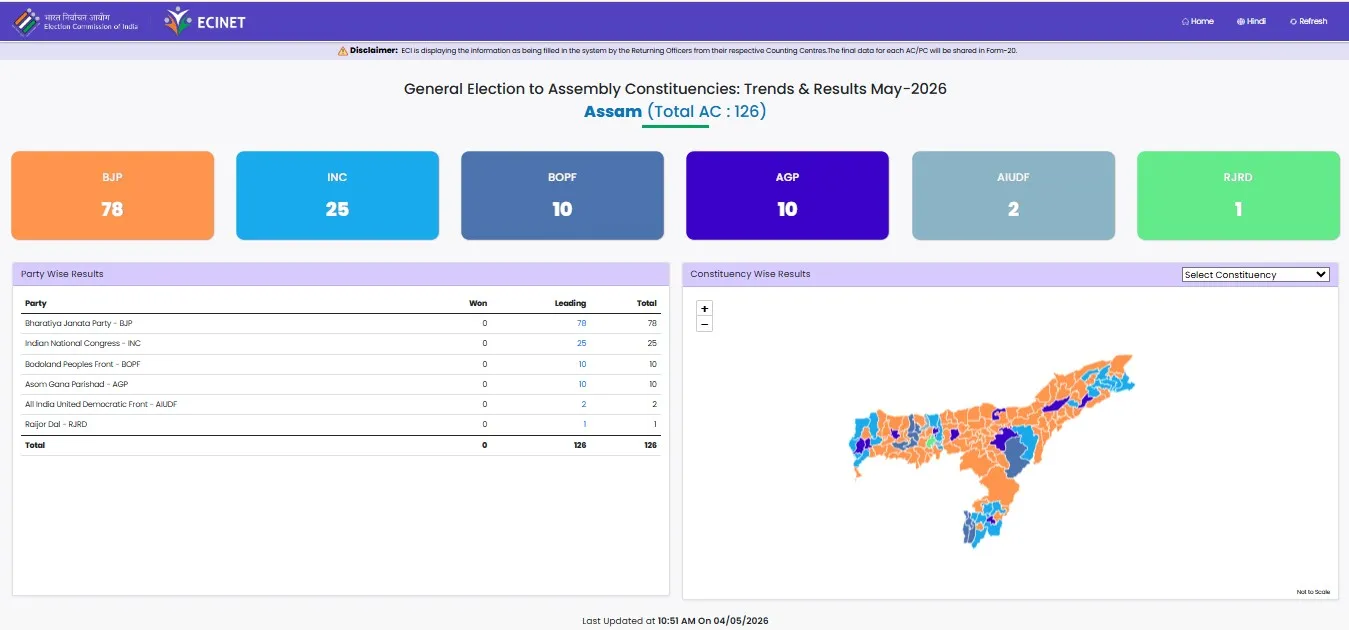Click the Total row leading value 126

click(580, 445)
